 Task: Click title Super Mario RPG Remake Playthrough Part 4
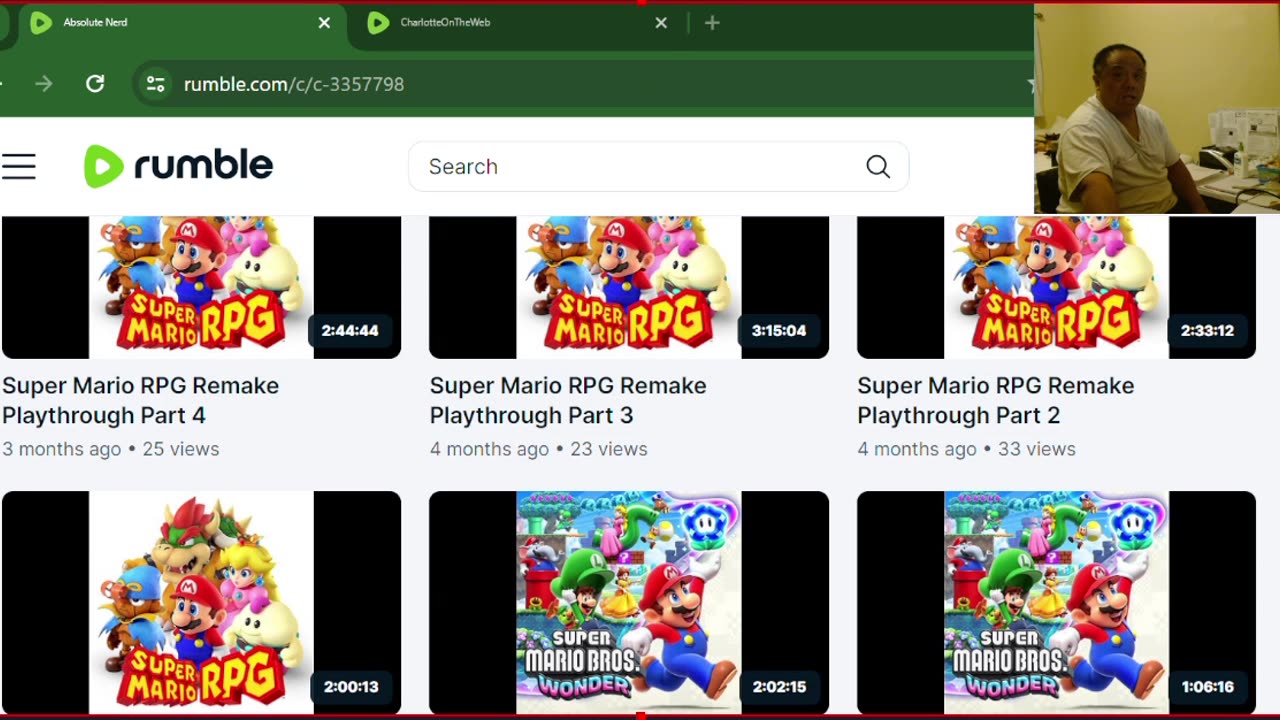(141, 400)
